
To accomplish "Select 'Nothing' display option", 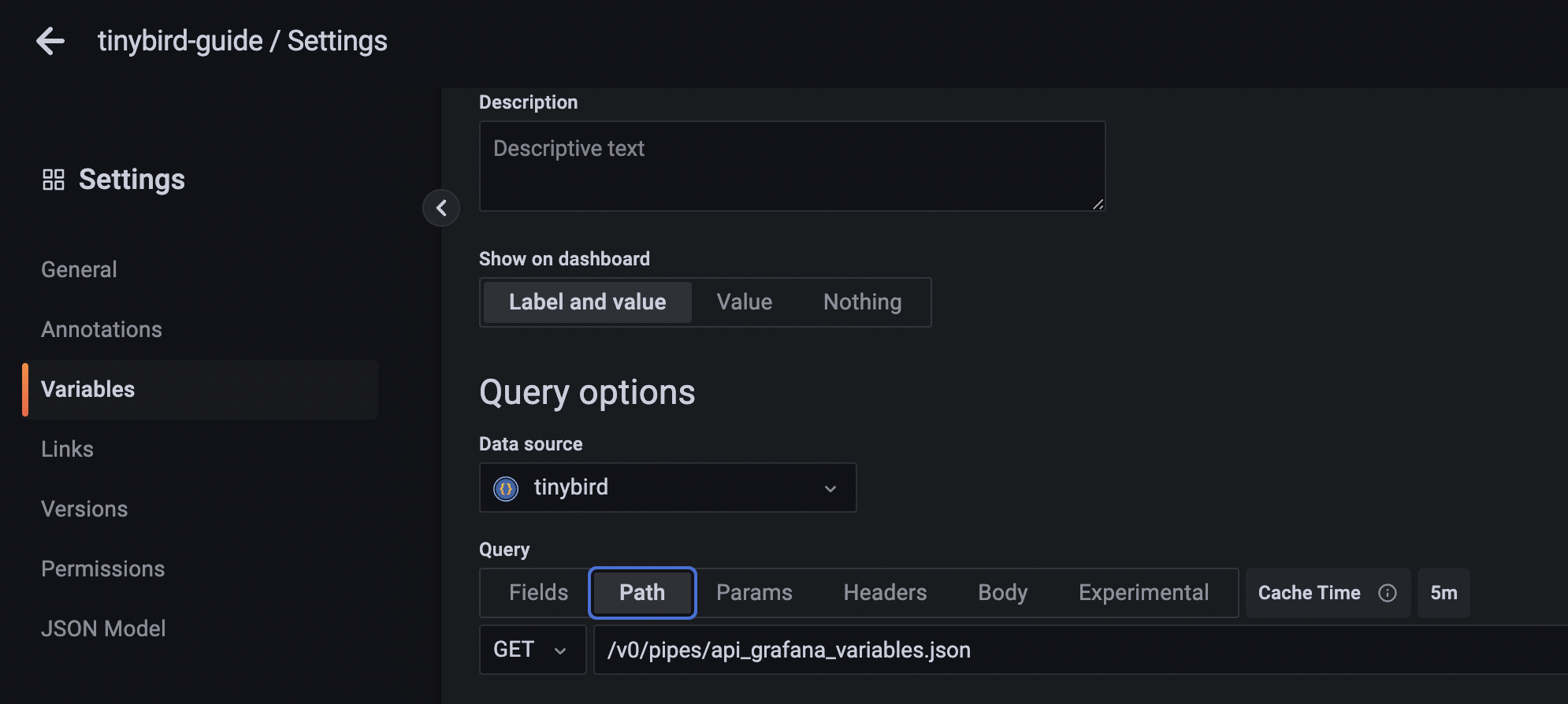I will (863, 302).
